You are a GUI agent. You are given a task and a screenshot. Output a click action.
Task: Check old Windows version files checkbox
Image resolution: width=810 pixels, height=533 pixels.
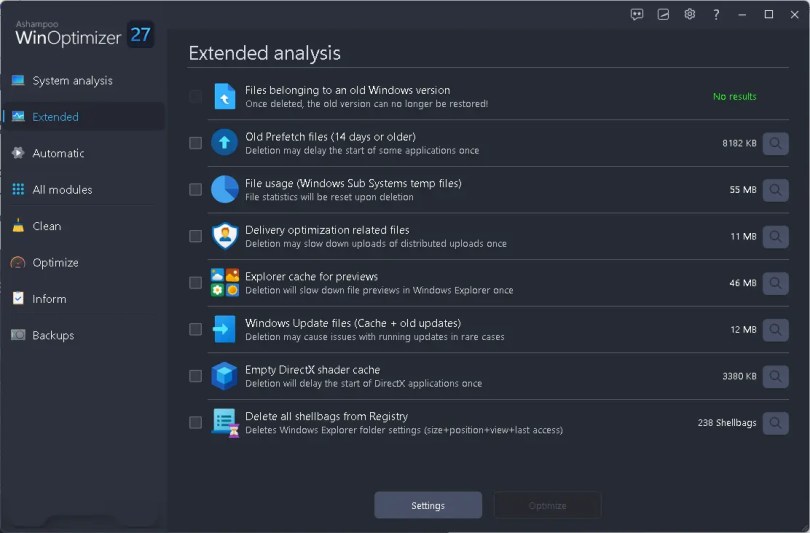click(x=195, y=96)
